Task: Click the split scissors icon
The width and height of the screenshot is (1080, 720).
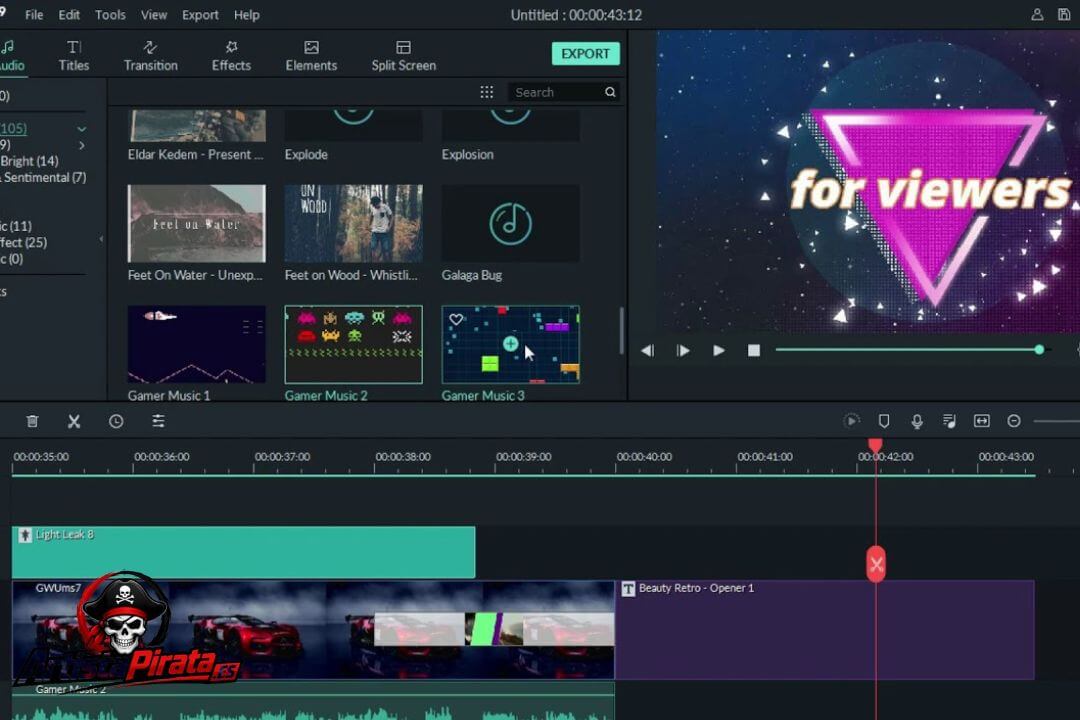Action: [74, 421]
